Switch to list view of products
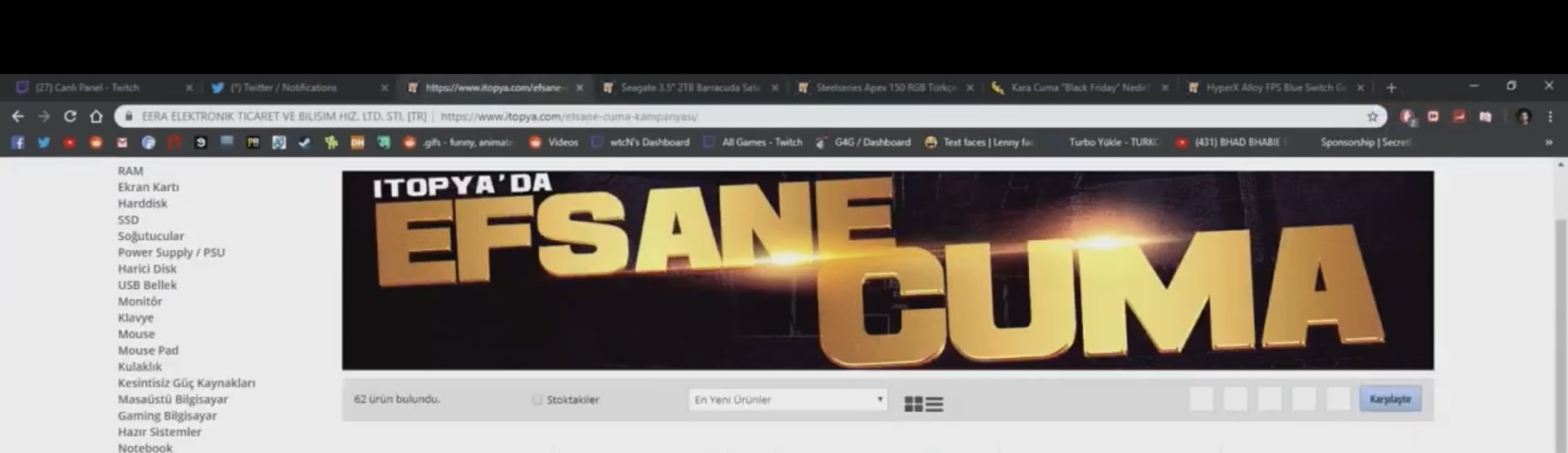Viewport: 1568px width, 453px height. 934,404
